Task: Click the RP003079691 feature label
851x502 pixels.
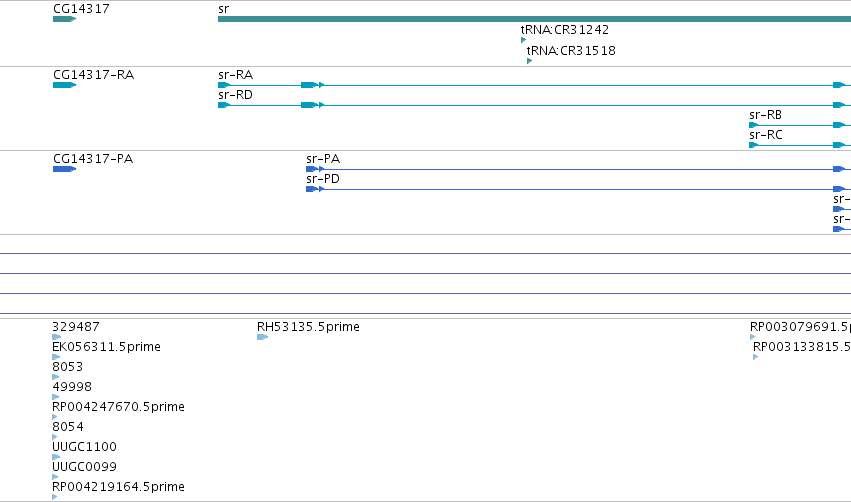Action: coord(800,327)
